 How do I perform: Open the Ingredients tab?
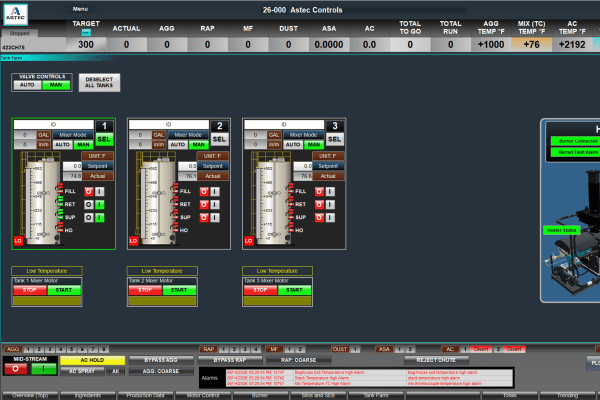tap(88, 395)
